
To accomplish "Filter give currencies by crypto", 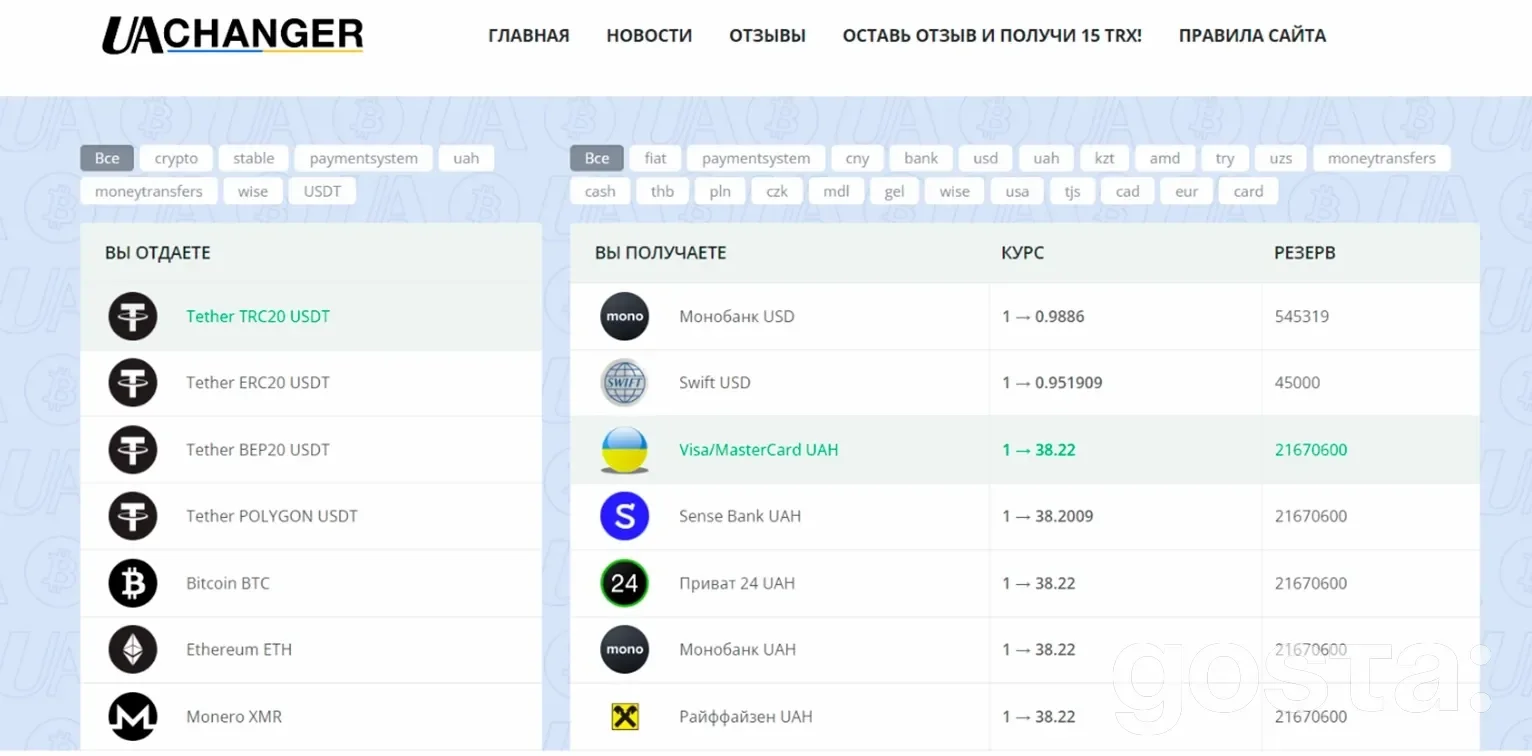I will (176, 158).
